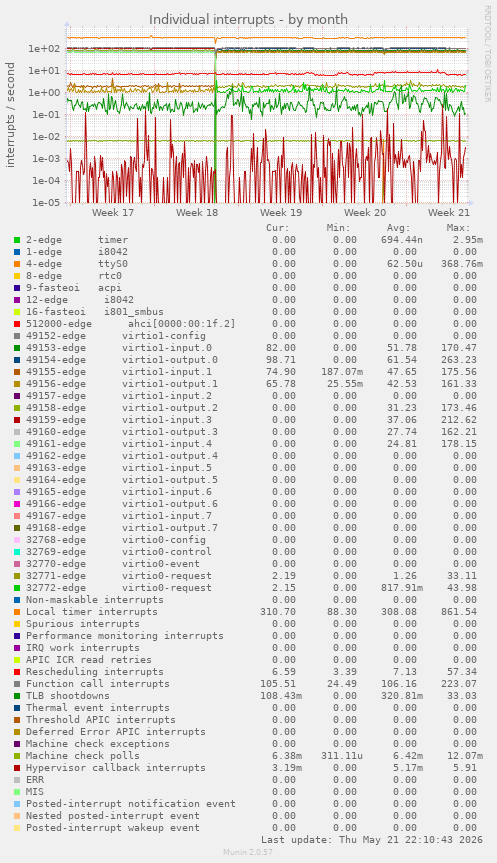Click the Cur: column header

pyautogui.click(x=278, y=228)
